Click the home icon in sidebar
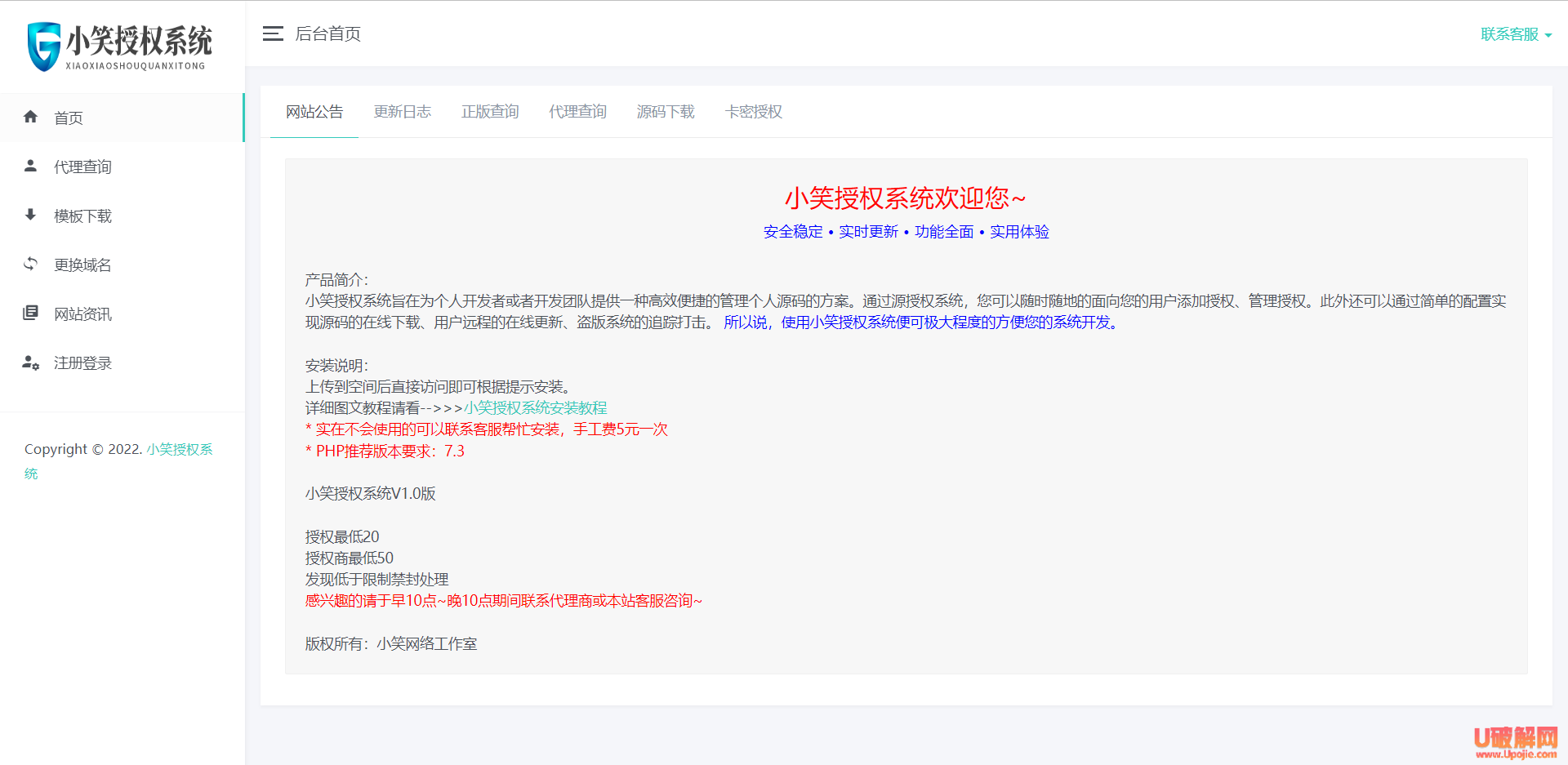Screen dimensions: 1568x765 (31, 117)
